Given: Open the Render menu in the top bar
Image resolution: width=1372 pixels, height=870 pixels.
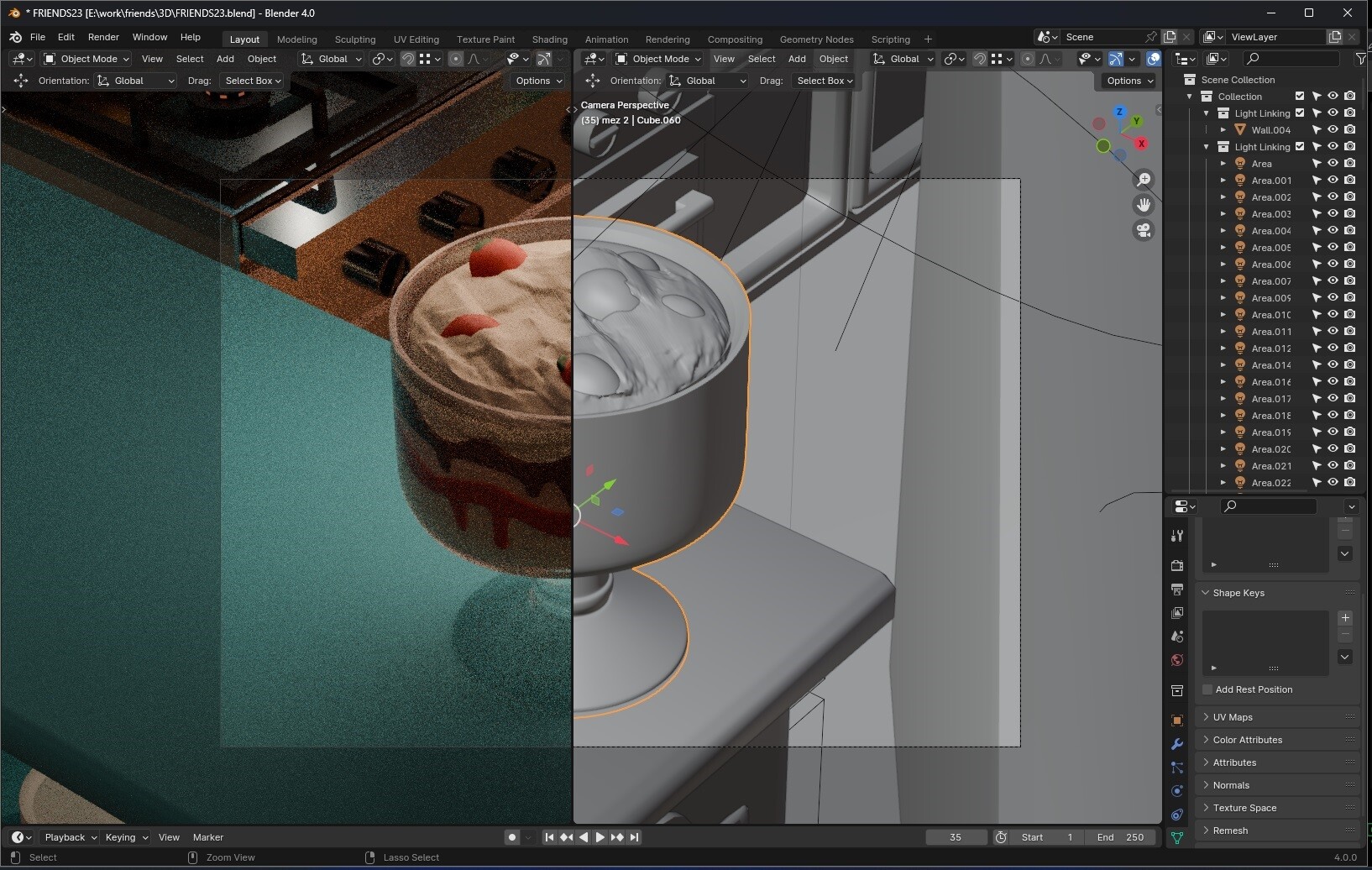Looking at the screenshot, I should [103, 37].
